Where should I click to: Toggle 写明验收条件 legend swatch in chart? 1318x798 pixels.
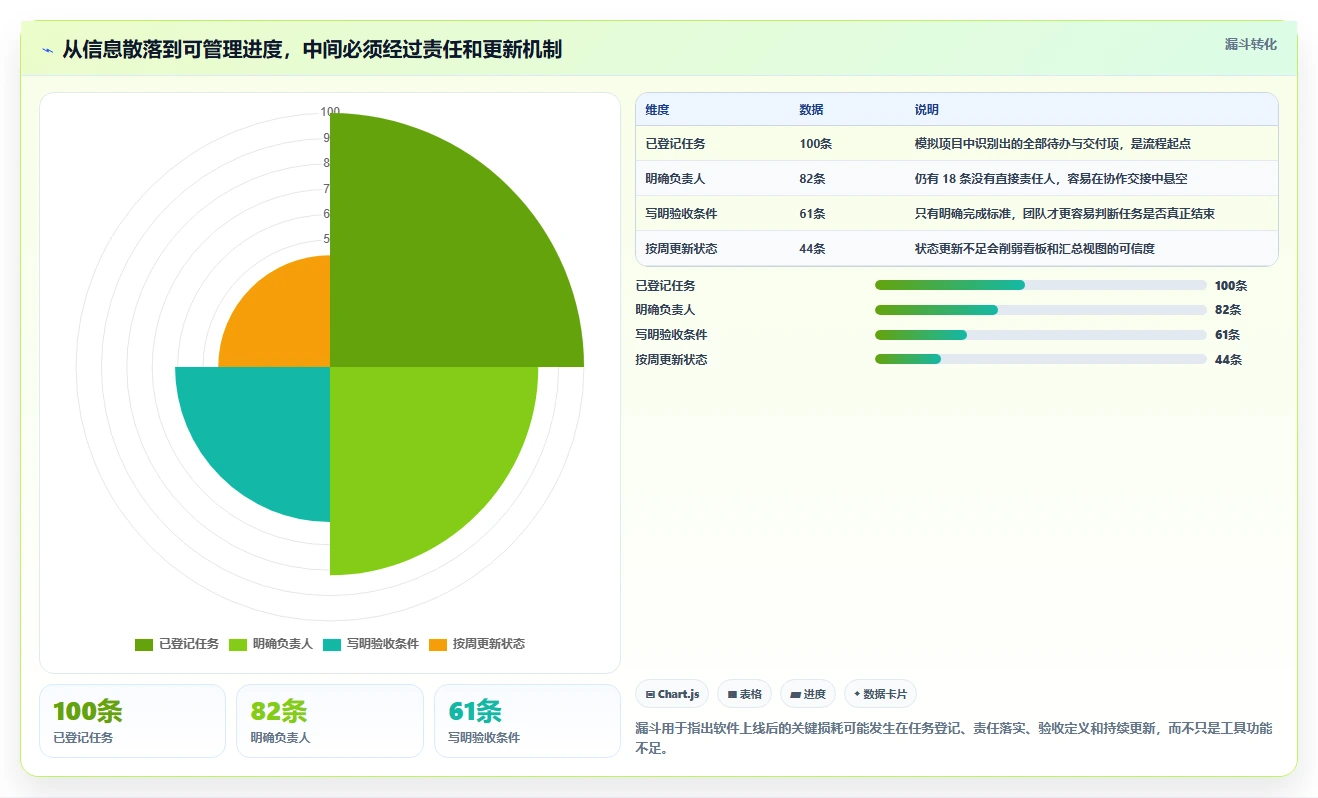(x=332, y=644)
